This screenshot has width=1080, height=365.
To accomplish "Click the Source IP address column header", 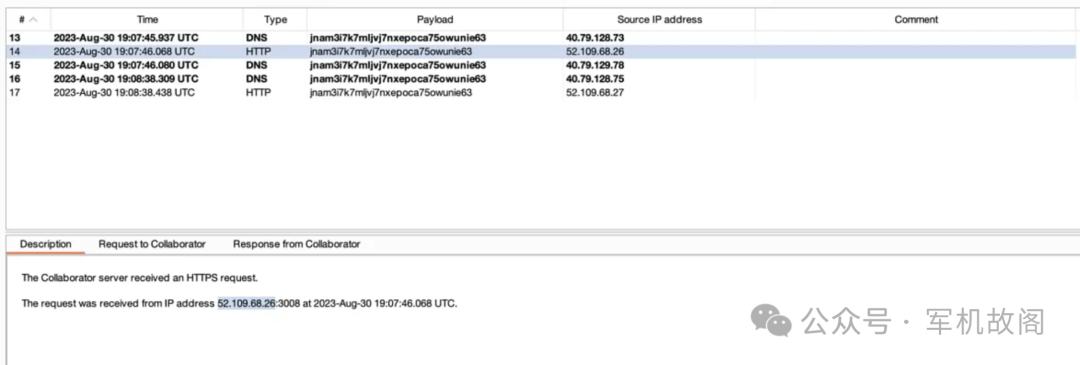I will click(x=659, y=19).
